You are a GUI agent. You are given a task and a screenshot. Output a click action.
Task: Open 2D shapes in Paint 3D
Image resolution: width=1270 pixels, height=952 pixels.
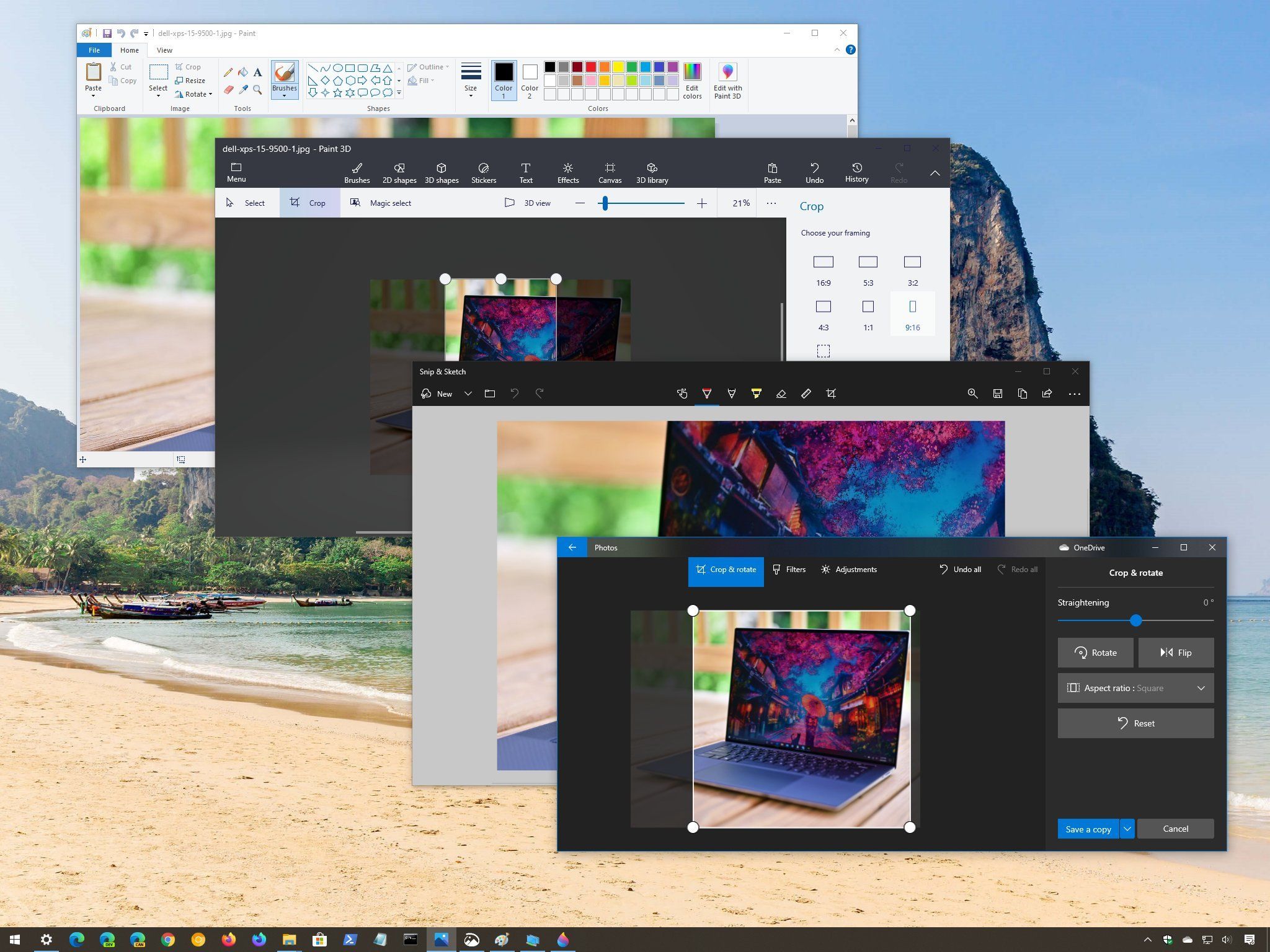[399, 173]
